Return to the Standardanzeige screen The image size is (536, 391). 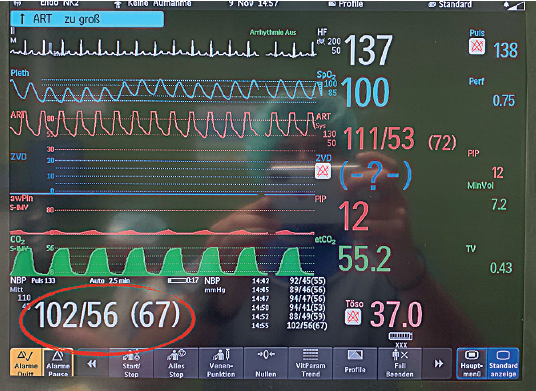[x=503, y=364]
